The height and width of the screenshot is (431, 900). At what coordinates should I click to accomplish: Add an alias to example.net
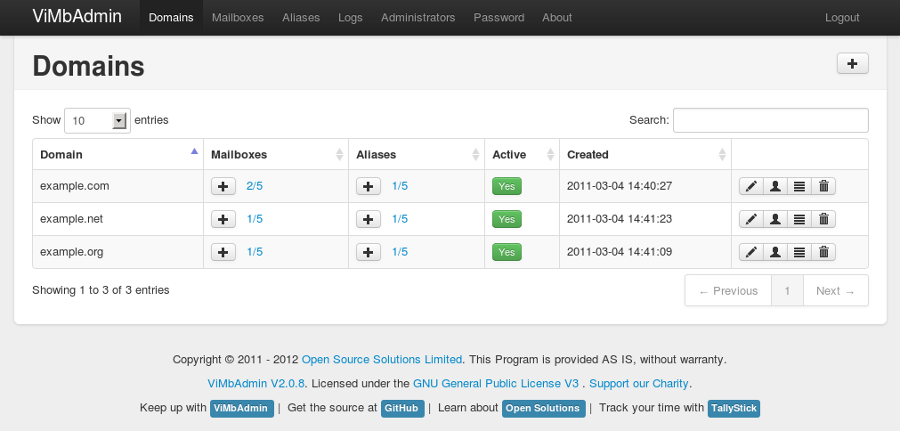pyautogui.click(x=369, y=219)
